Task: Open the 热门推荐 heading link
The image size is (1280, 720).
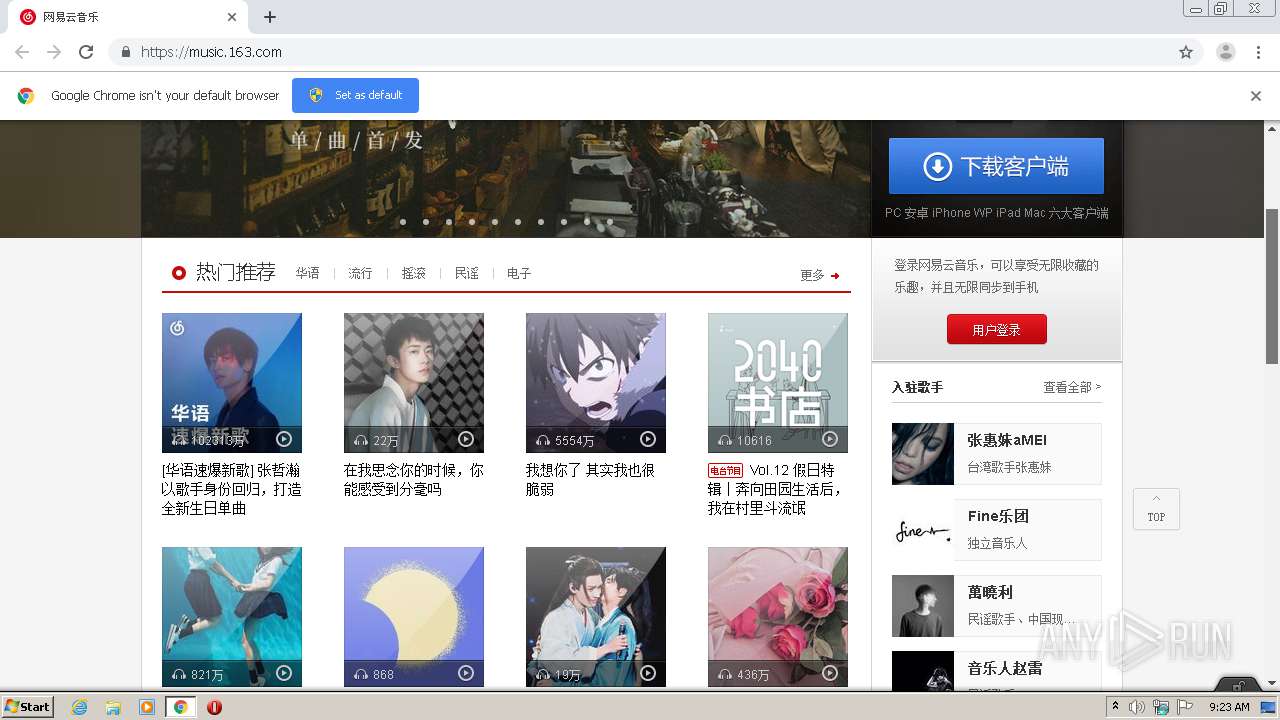Action: 235,272
